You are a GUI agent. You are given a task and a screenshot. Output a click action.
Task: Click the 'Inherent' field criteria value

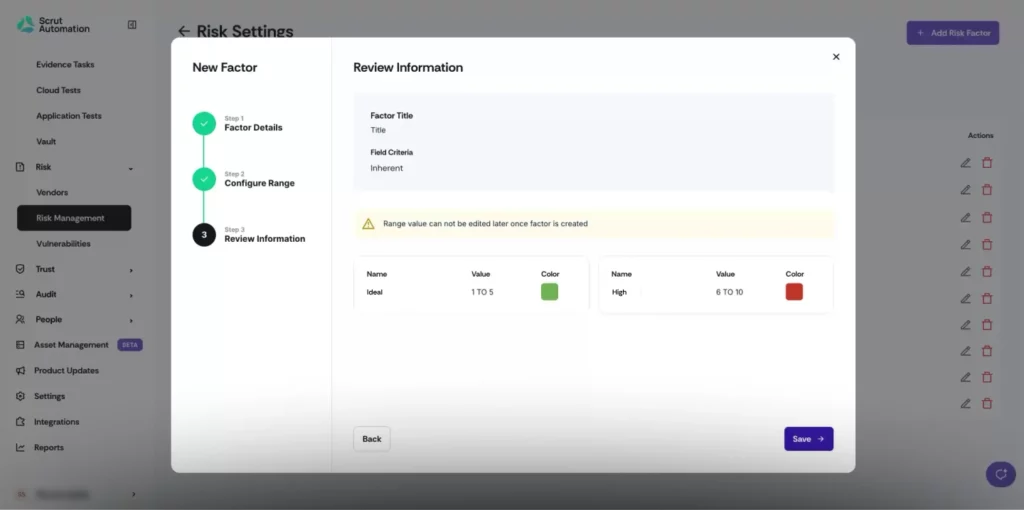click(x=387, y=168)
